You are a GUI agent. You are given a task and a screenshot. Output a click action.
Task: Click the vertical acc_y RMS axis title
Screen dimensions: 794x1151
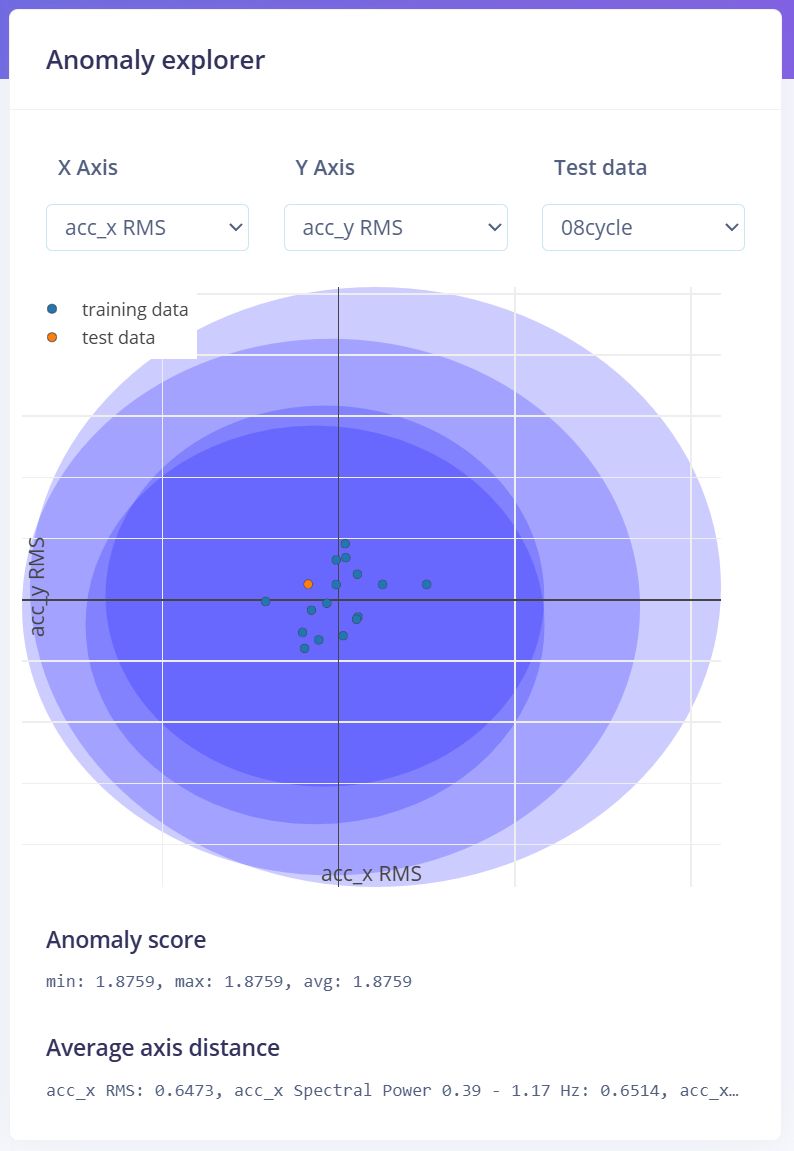[37, 587]
